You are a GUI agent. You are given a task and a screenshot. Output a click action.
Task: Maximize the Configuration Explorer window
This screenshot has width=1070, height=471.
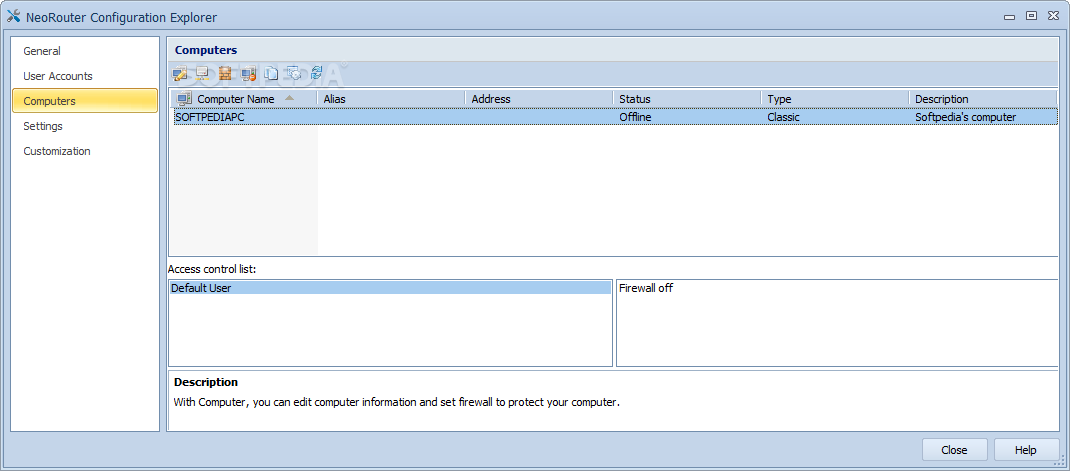tap(1031, 16)
